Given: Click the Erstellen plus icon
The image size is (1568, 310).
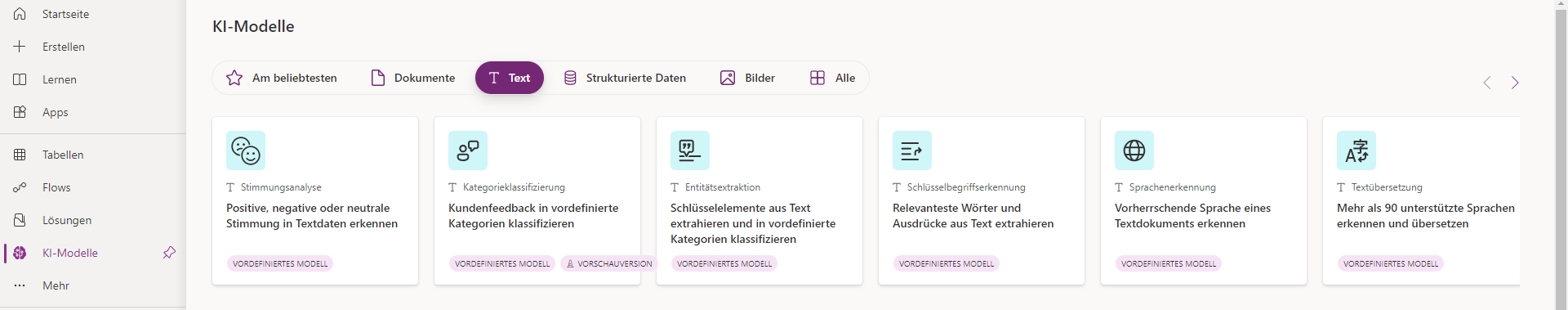Looking at the screenshot, I should pos(20,47).
